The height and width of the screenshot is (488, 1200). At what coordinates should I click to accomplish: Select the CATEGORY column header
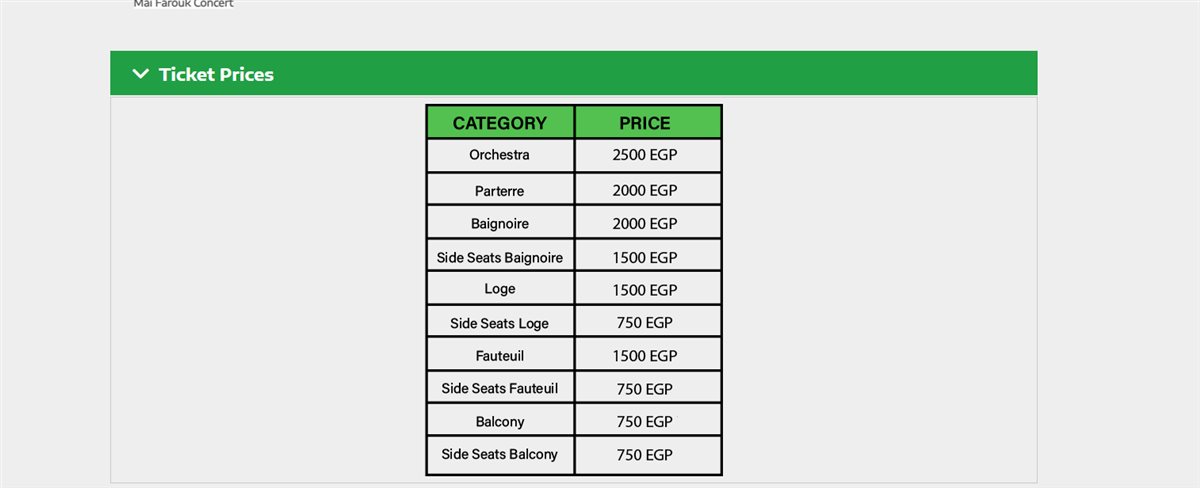[500, 123]
